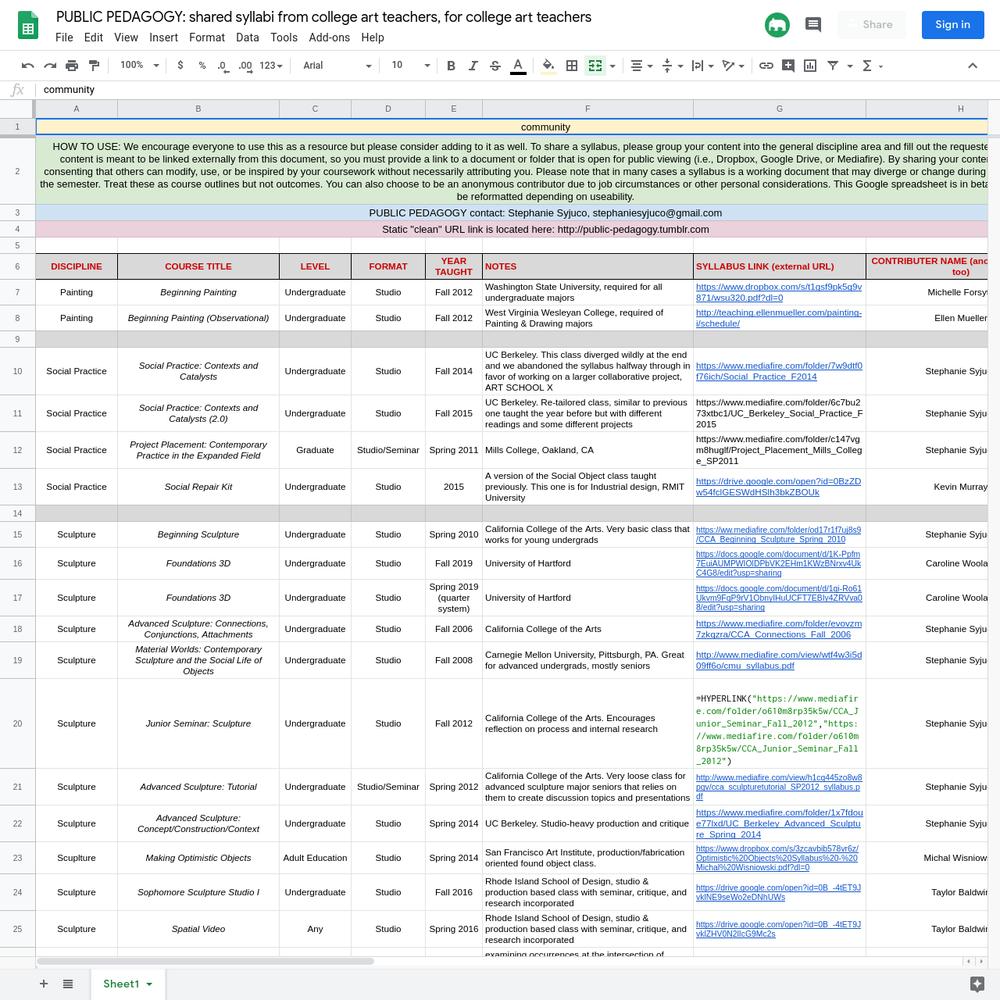Insert a comment from the toolbar

(788, 66)
